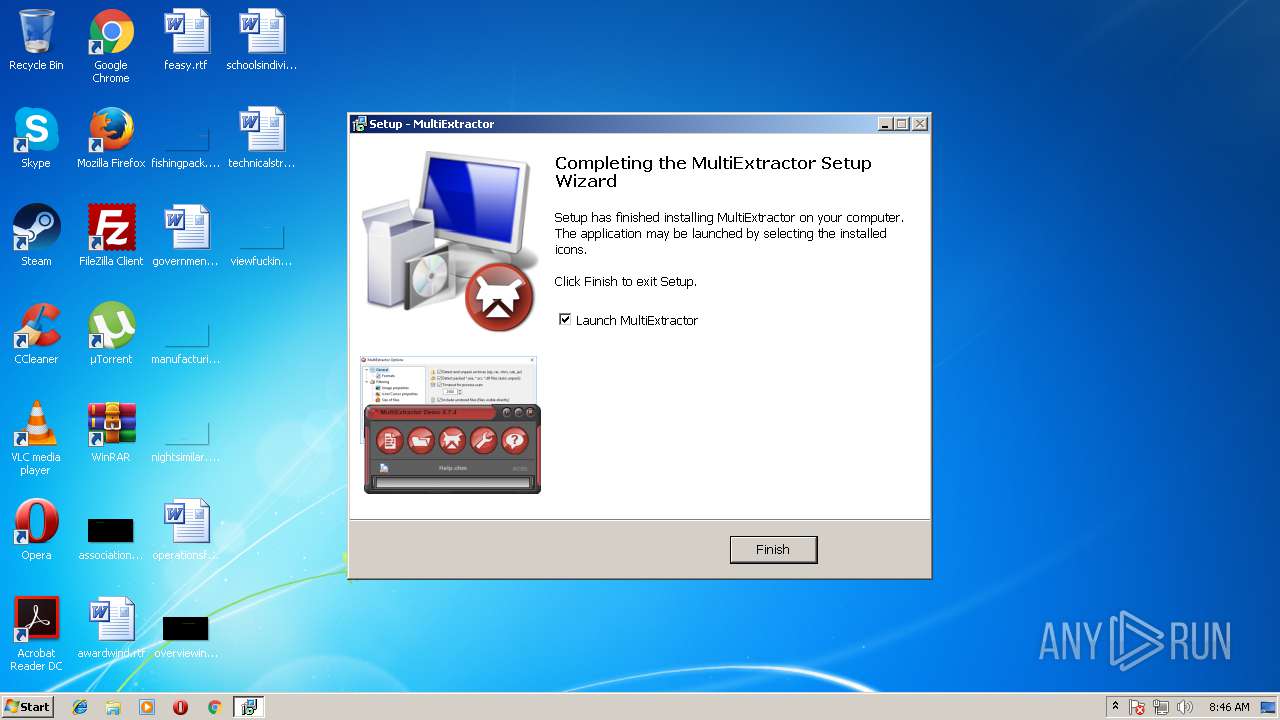Close the Setup - MultiExtractor window

[920, 124]
